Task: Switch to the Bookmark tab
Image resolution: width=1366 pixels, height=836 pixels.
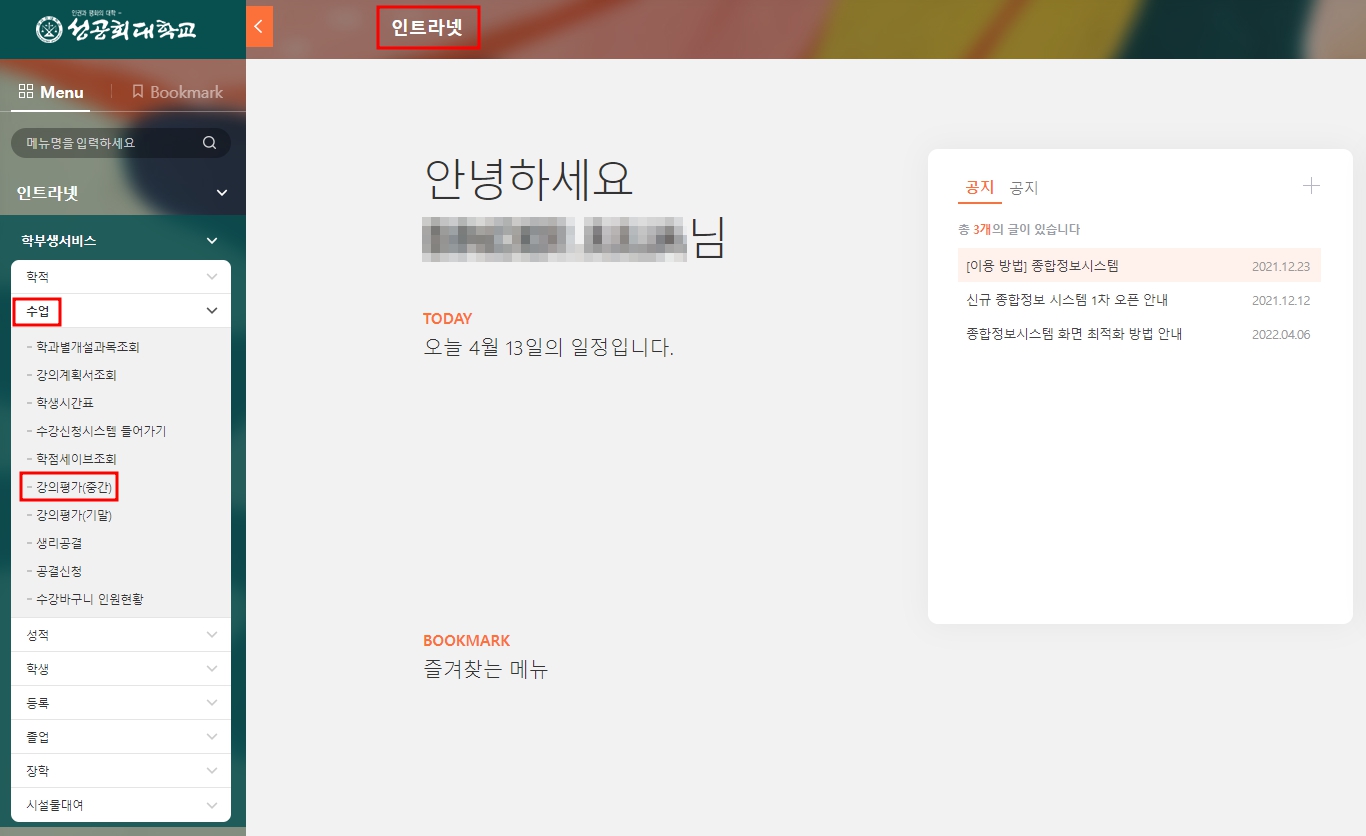Action: tap(177, 92)
